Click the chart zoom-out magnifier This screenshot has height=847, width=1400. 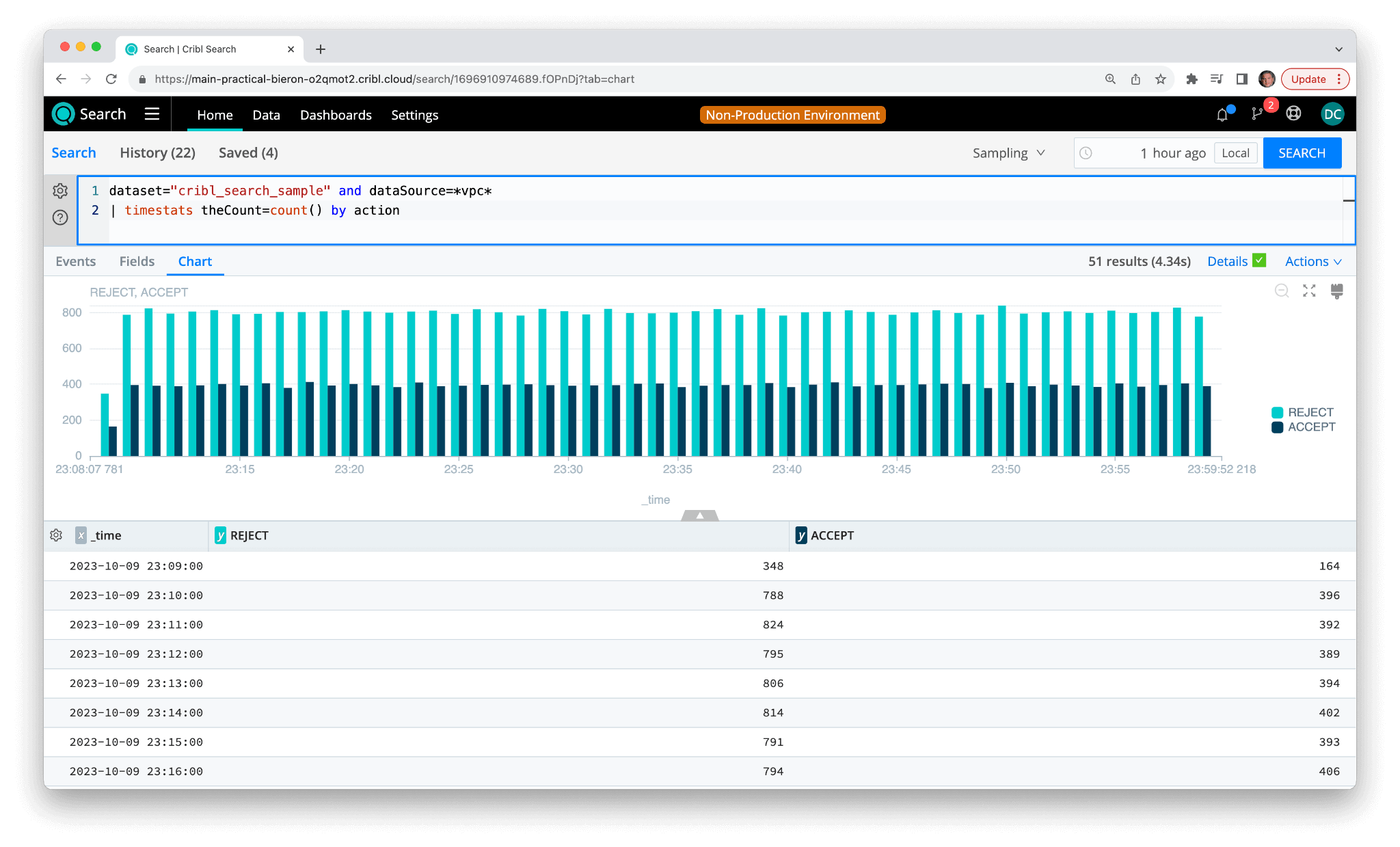tap(1282, 291)
